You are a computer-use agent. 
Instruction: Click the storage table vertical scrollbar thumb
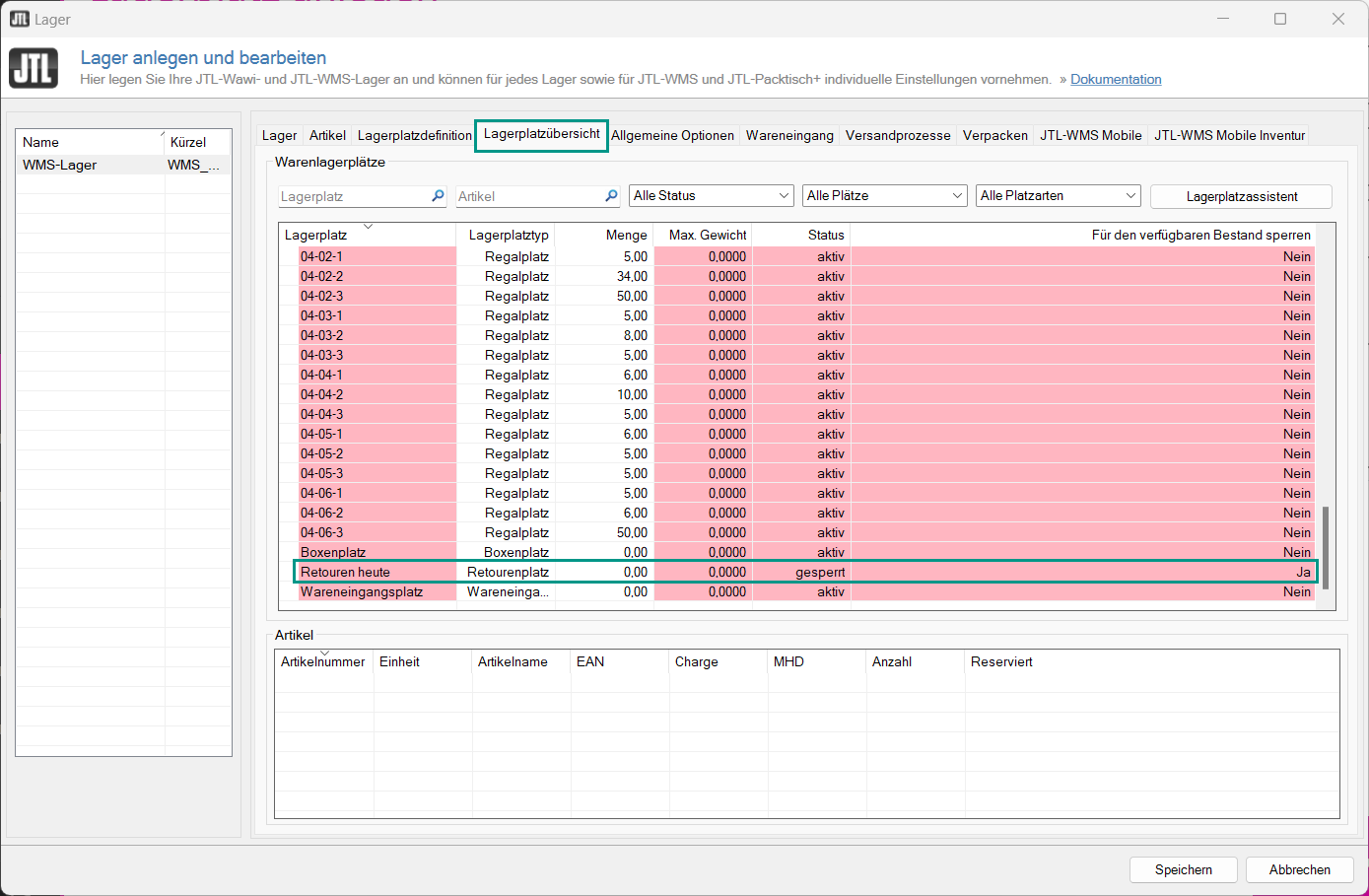pyautogui.click(x=1326, y=547)
